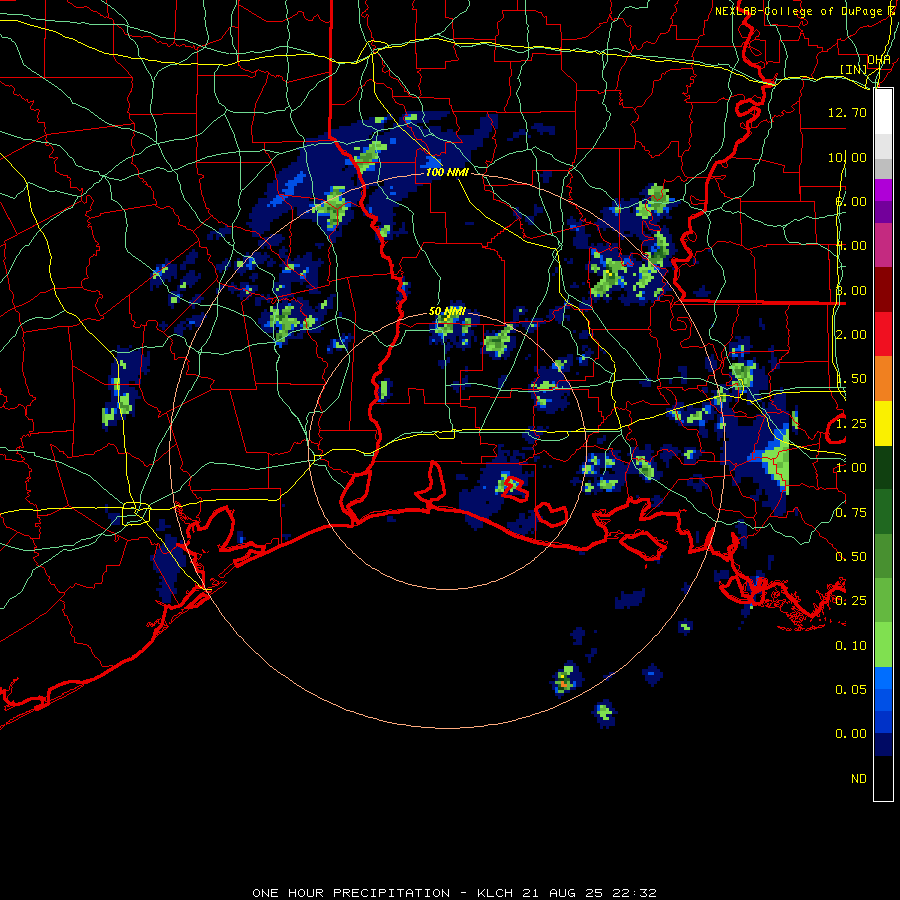
Task: Pick the light blue swatch beside 0.05
Action: [x=883, y=678]
